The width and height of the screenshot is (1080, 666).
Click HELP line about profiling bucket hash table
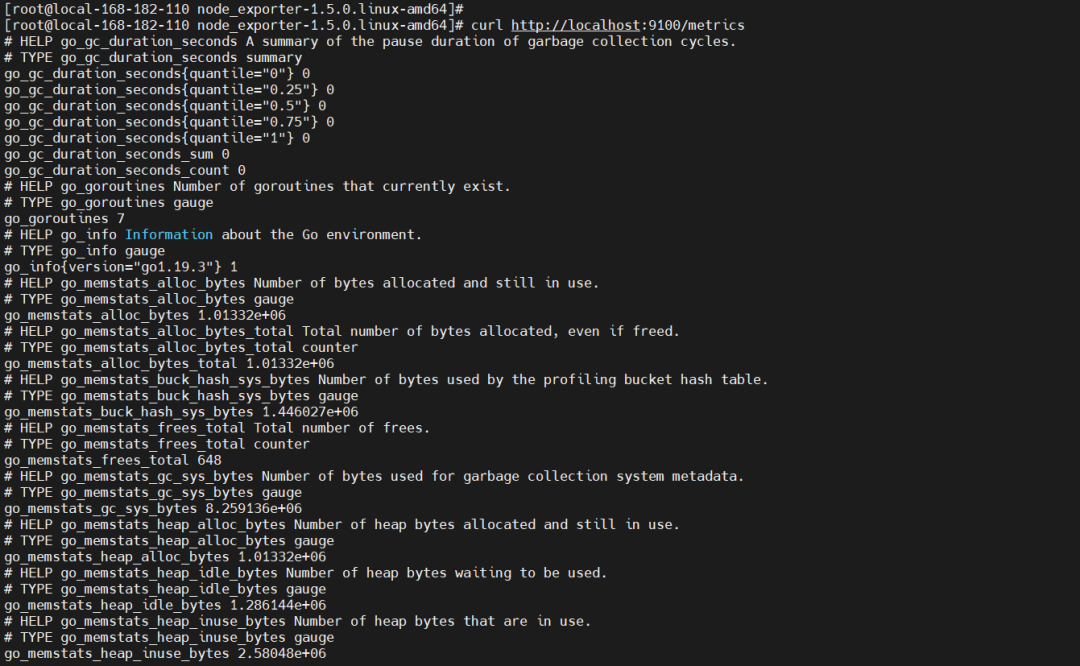pyautogui.click(x=386, y=380)
